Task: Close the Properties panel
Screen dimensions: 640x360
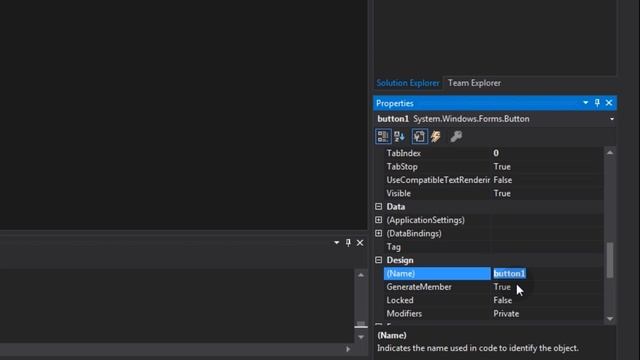Action: click(609, 103)
